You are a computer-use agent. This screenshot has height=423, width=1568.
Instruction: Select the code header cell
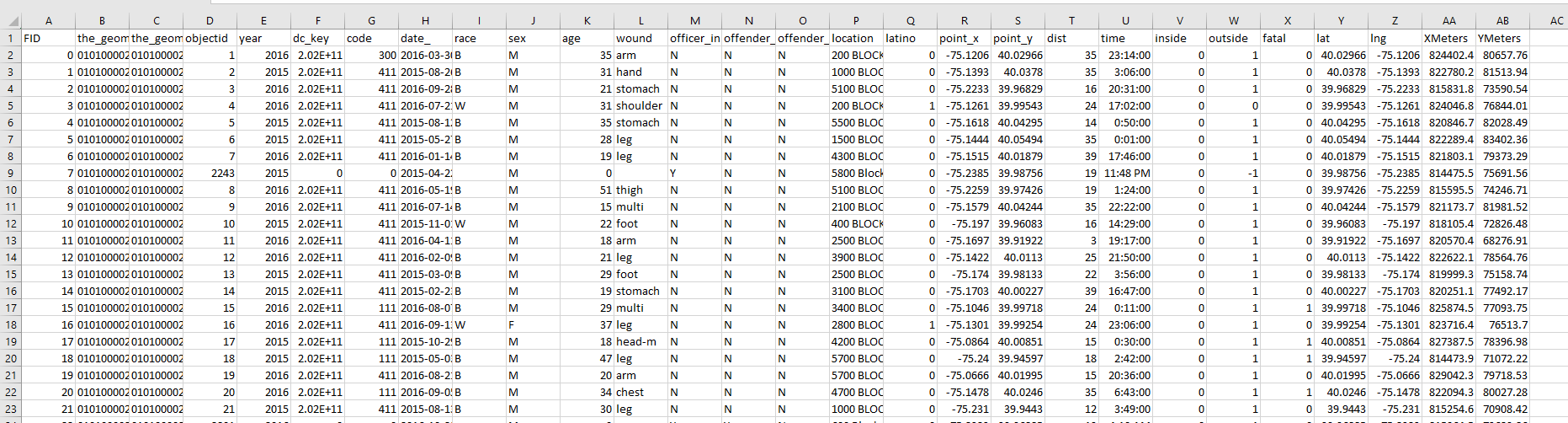click(371, 38)
